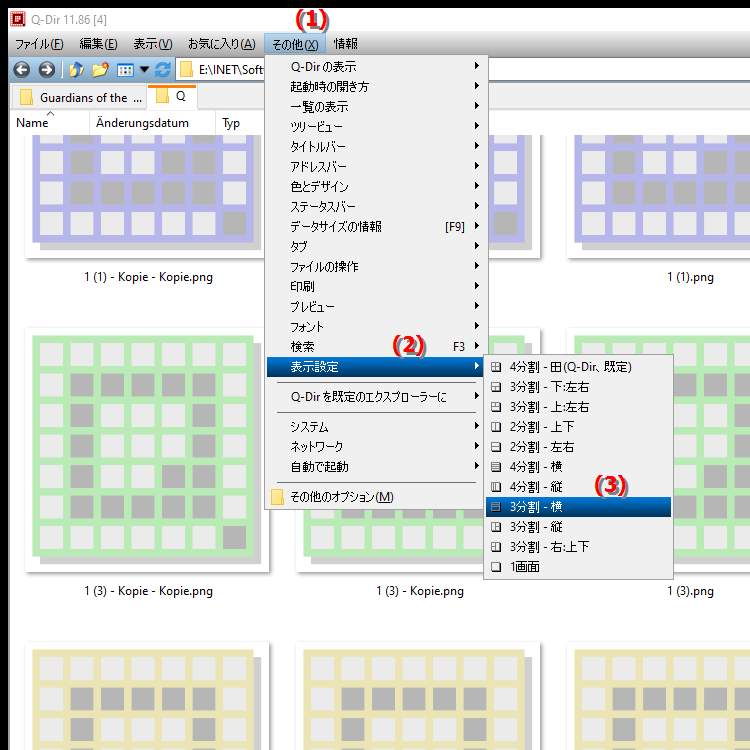Select 自動で起動 menu entry

click(376, 466)
